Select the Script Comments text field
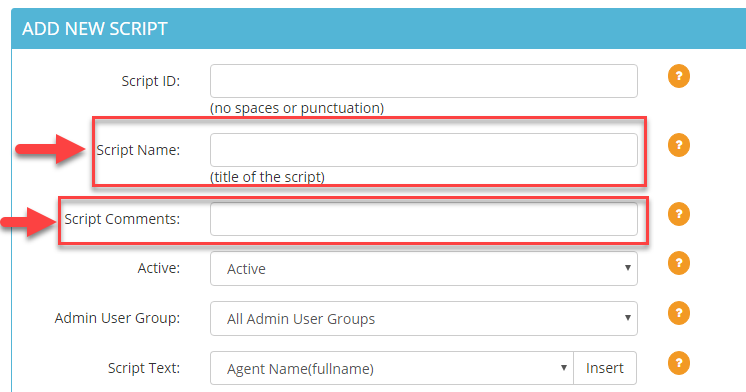746x392 pixels. [423, 219]
